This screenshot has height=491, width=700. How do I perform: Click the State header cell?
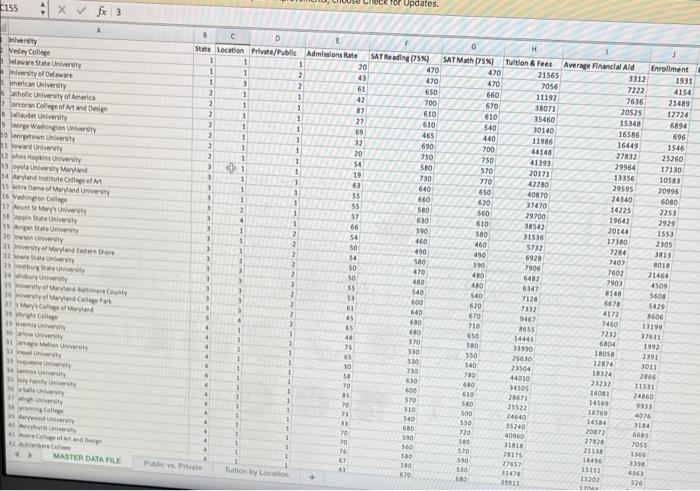203,49
